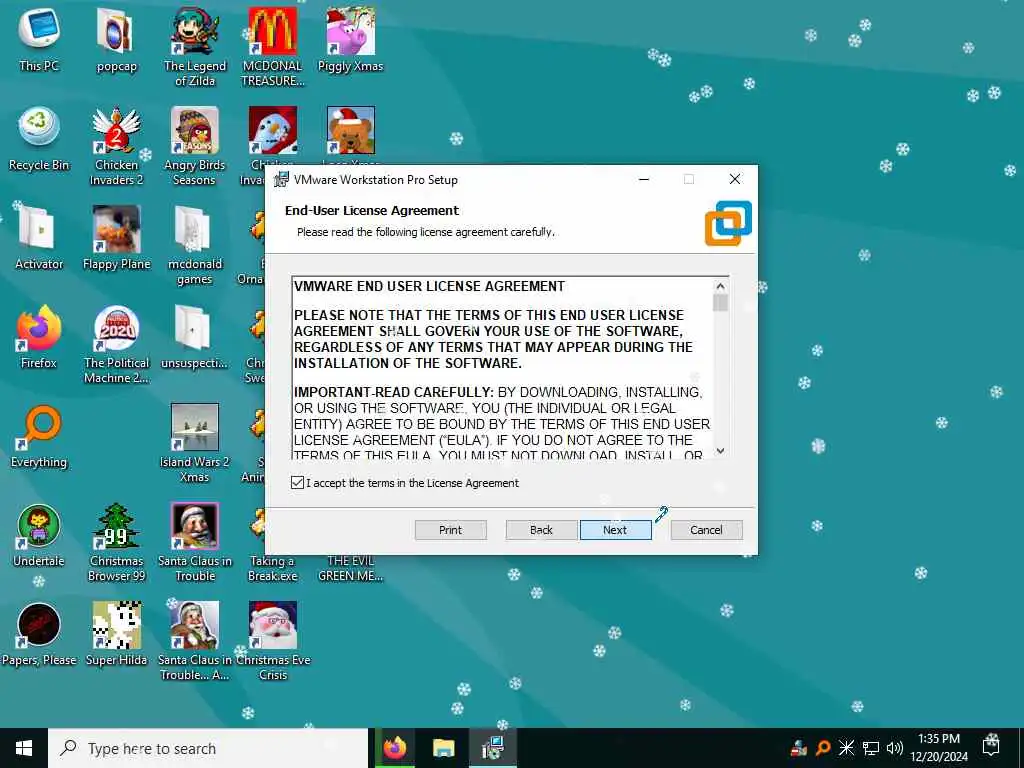Select the mcdonald games folder
1024x768 pixels.
tap(195, 246)
